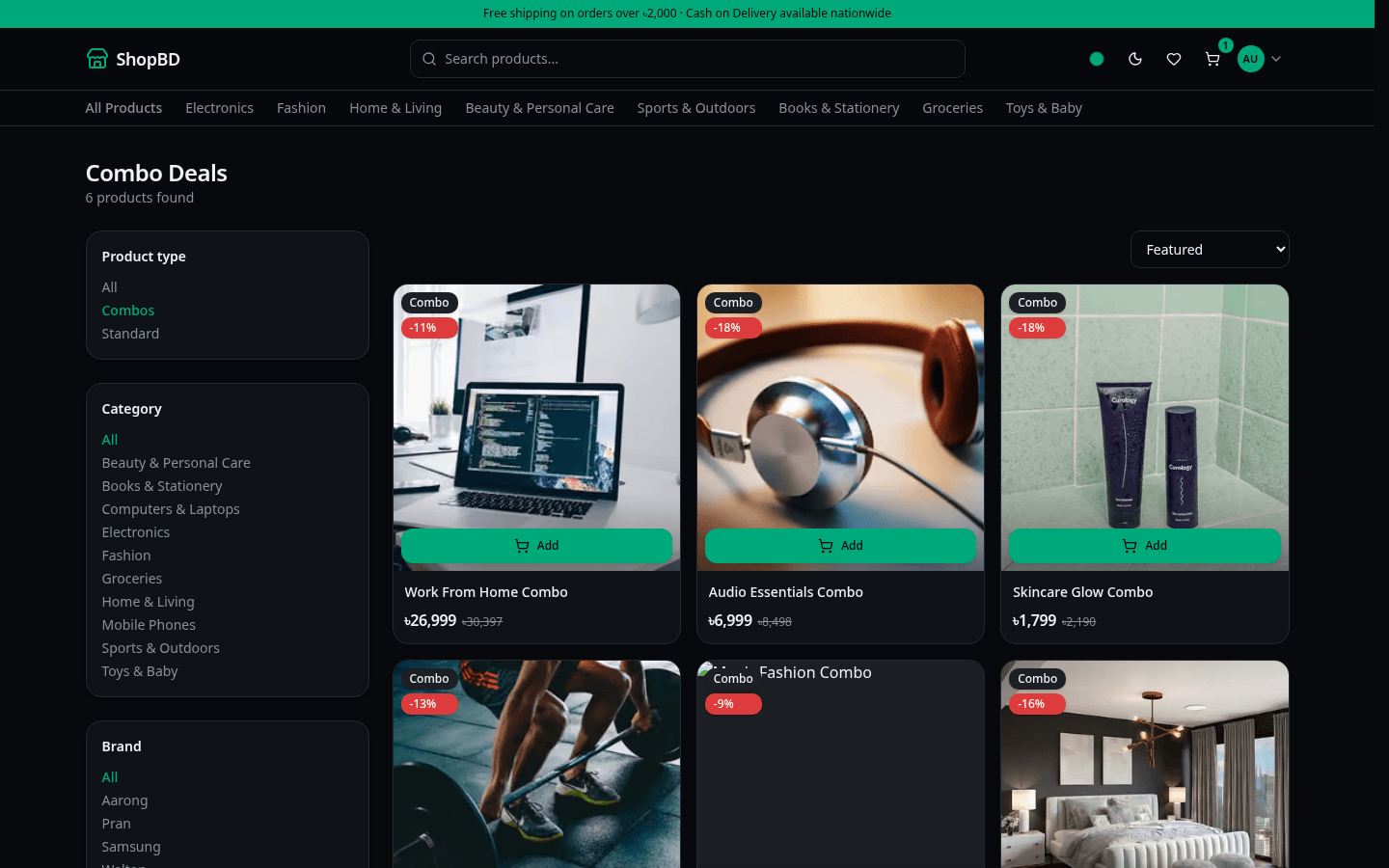Select Combos product type filter
This screenshot has width=1389, height=868.
tap(128, 311)
